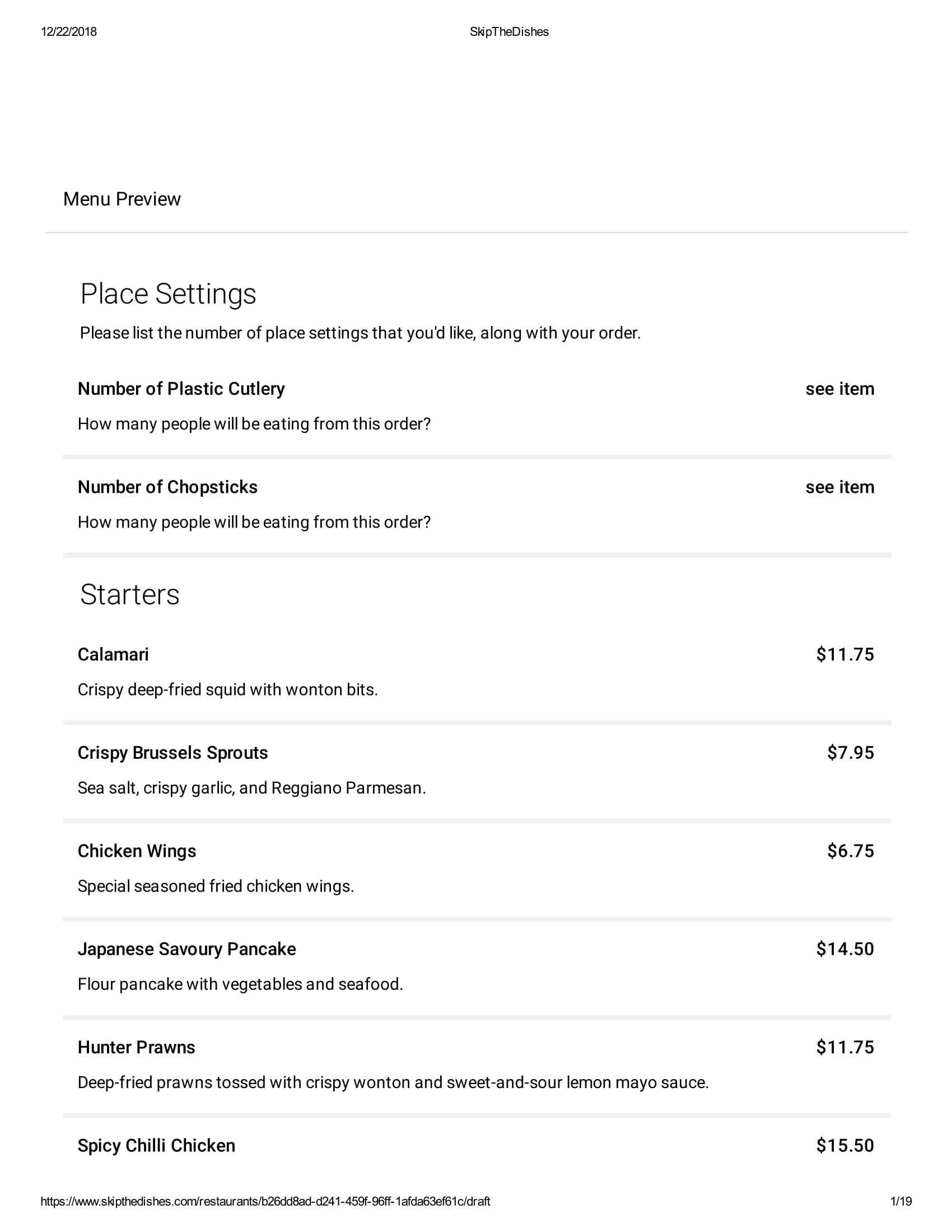
Task: Open the Number of Chopsticks item
Action: [167, 487]
